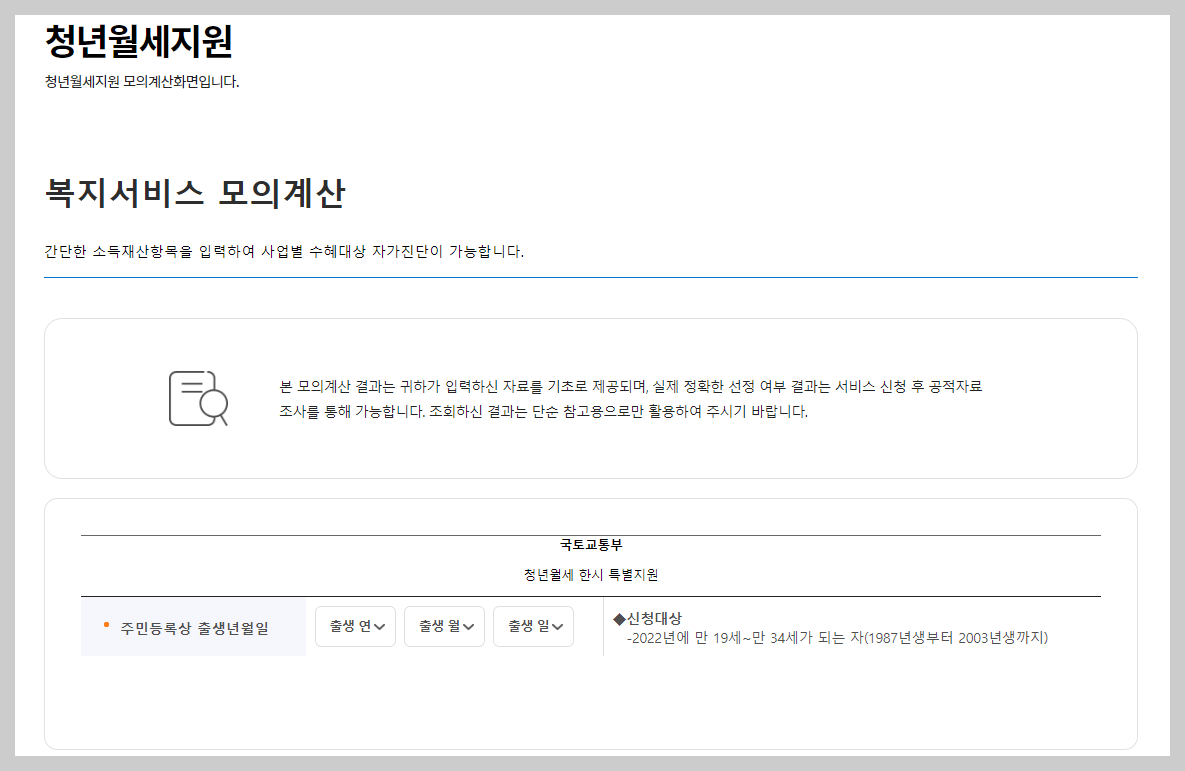The height and width of the screenshot is (771, 1185).
Task: Expand the chevron on the 출생 연 selector
Action: (379, 627)
